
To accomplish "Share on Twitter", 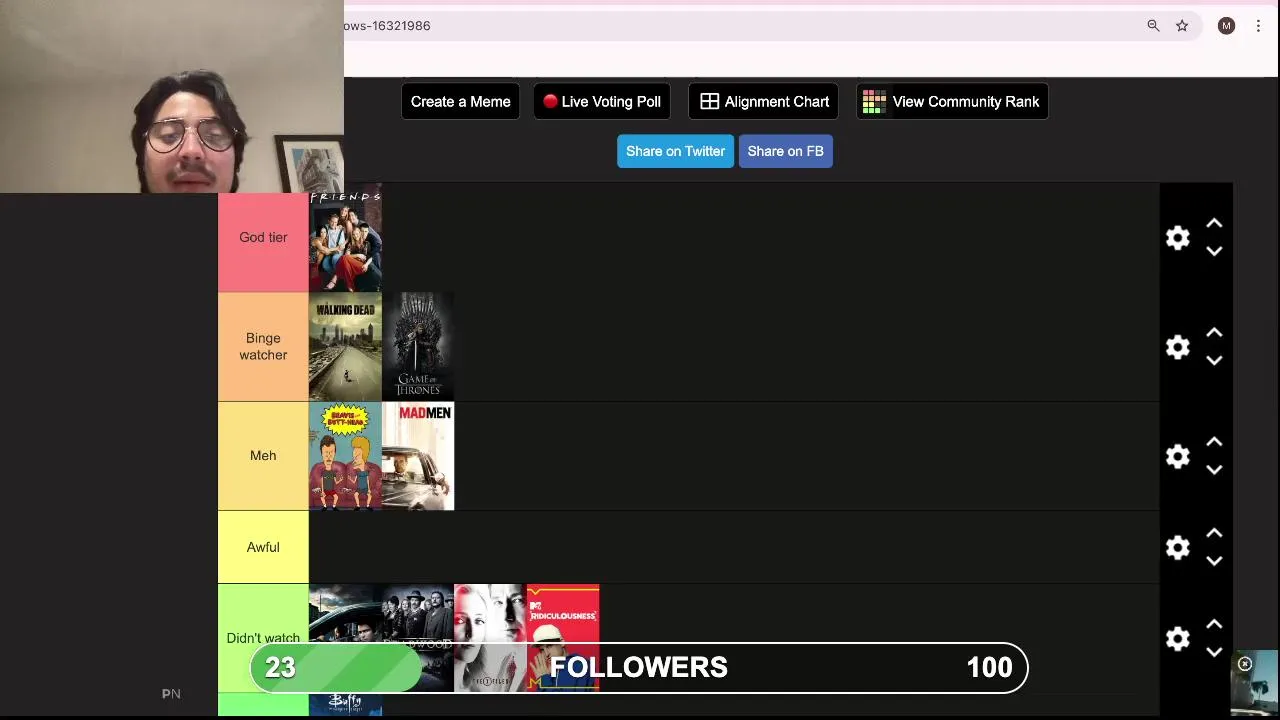I will click(x=675, y=151).
